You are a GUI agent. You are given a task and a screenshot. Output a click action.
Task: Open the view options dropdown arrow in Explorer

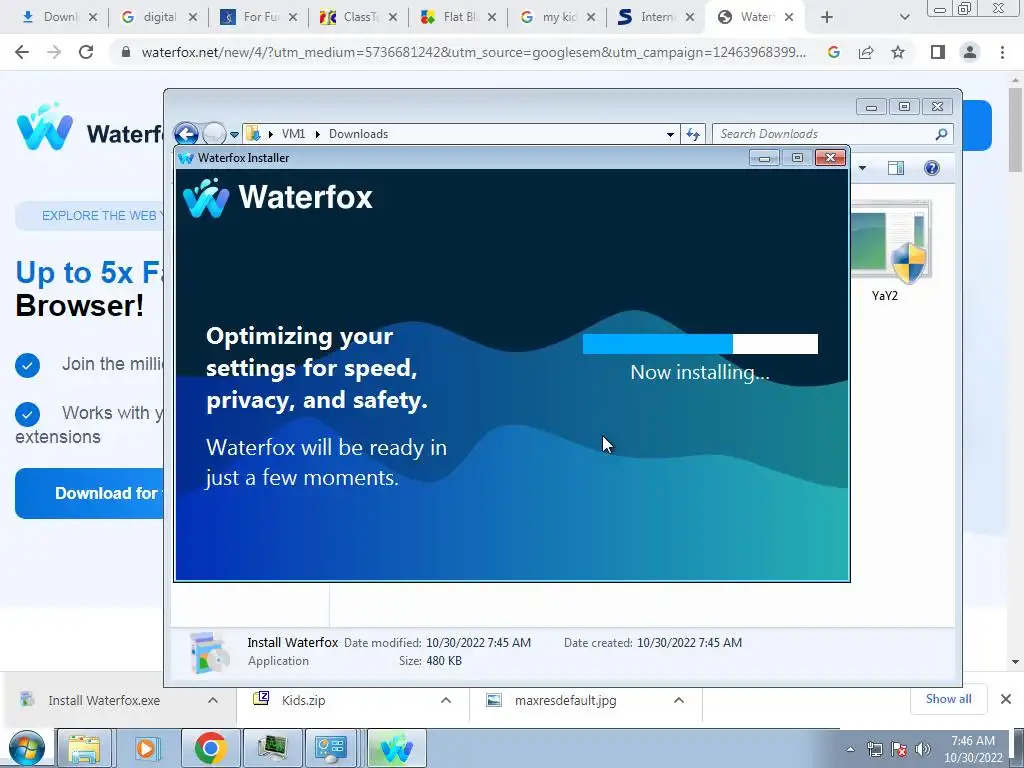862,168
